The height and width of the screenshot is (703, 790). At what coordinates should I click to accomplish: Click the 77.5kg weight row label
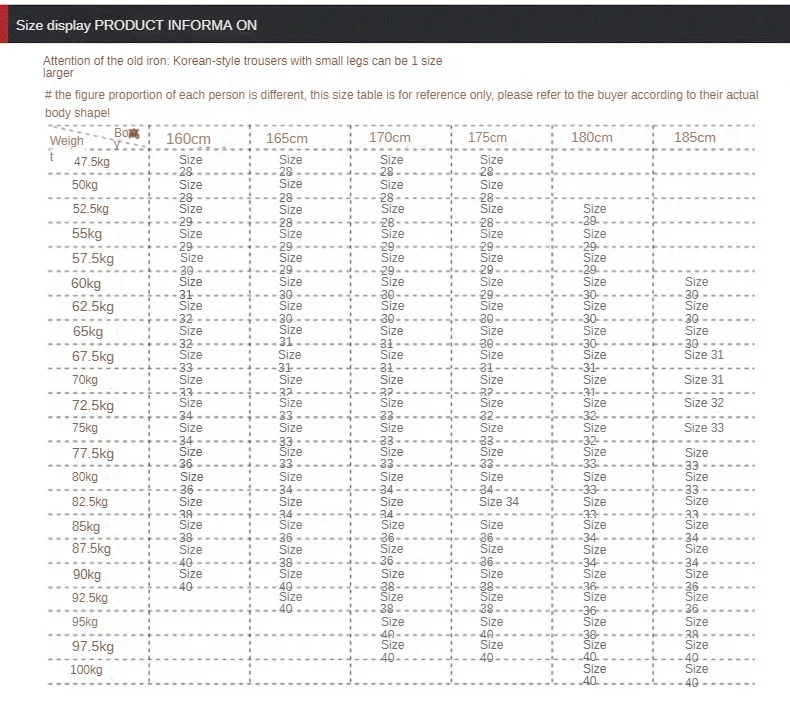93,453
